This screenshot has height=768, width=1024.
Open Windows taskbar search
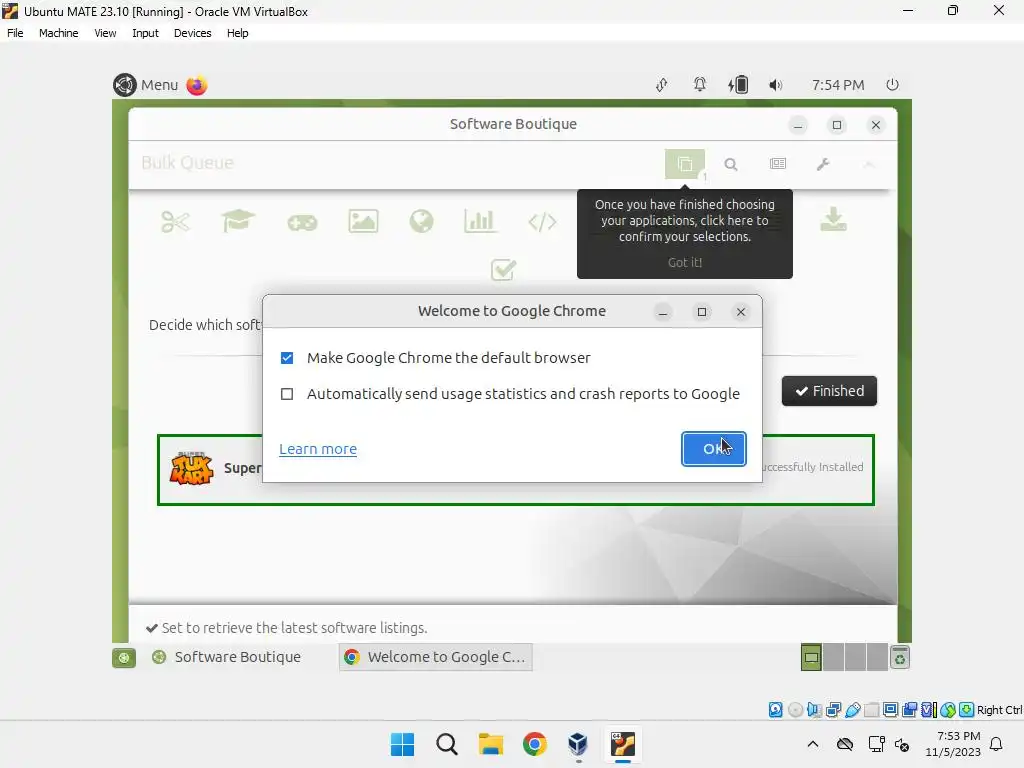447,744
